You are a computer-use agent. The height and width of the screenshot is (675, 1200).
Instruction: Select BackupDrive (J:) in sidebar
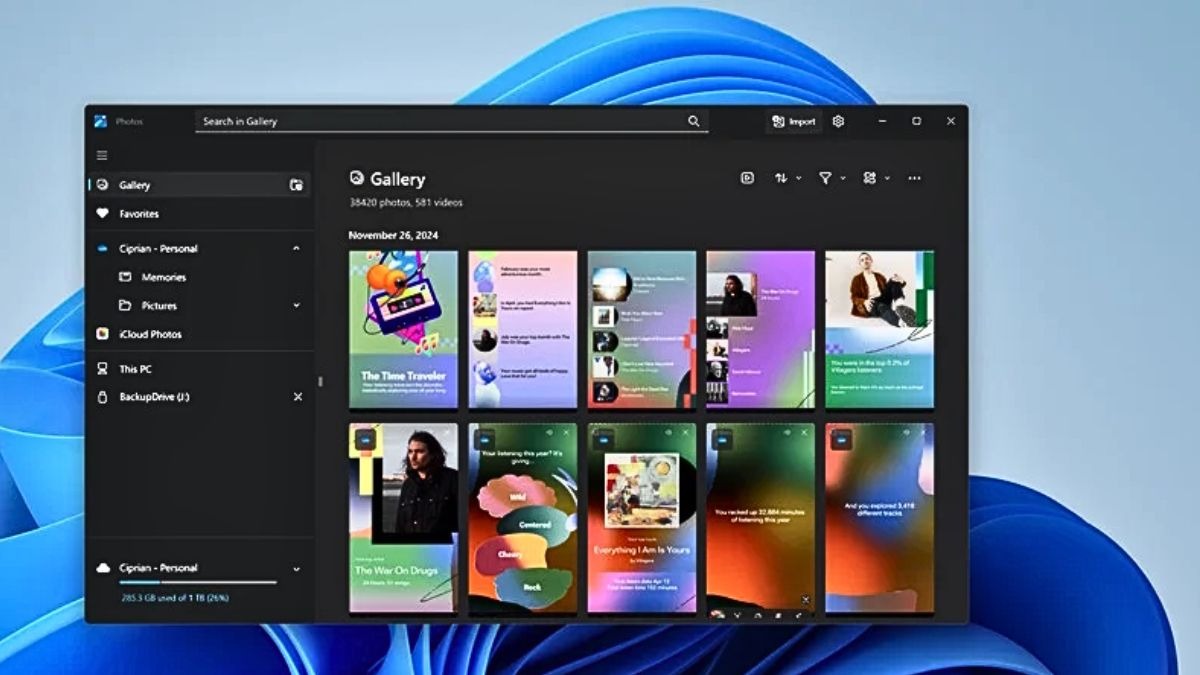tap(199, 397)
